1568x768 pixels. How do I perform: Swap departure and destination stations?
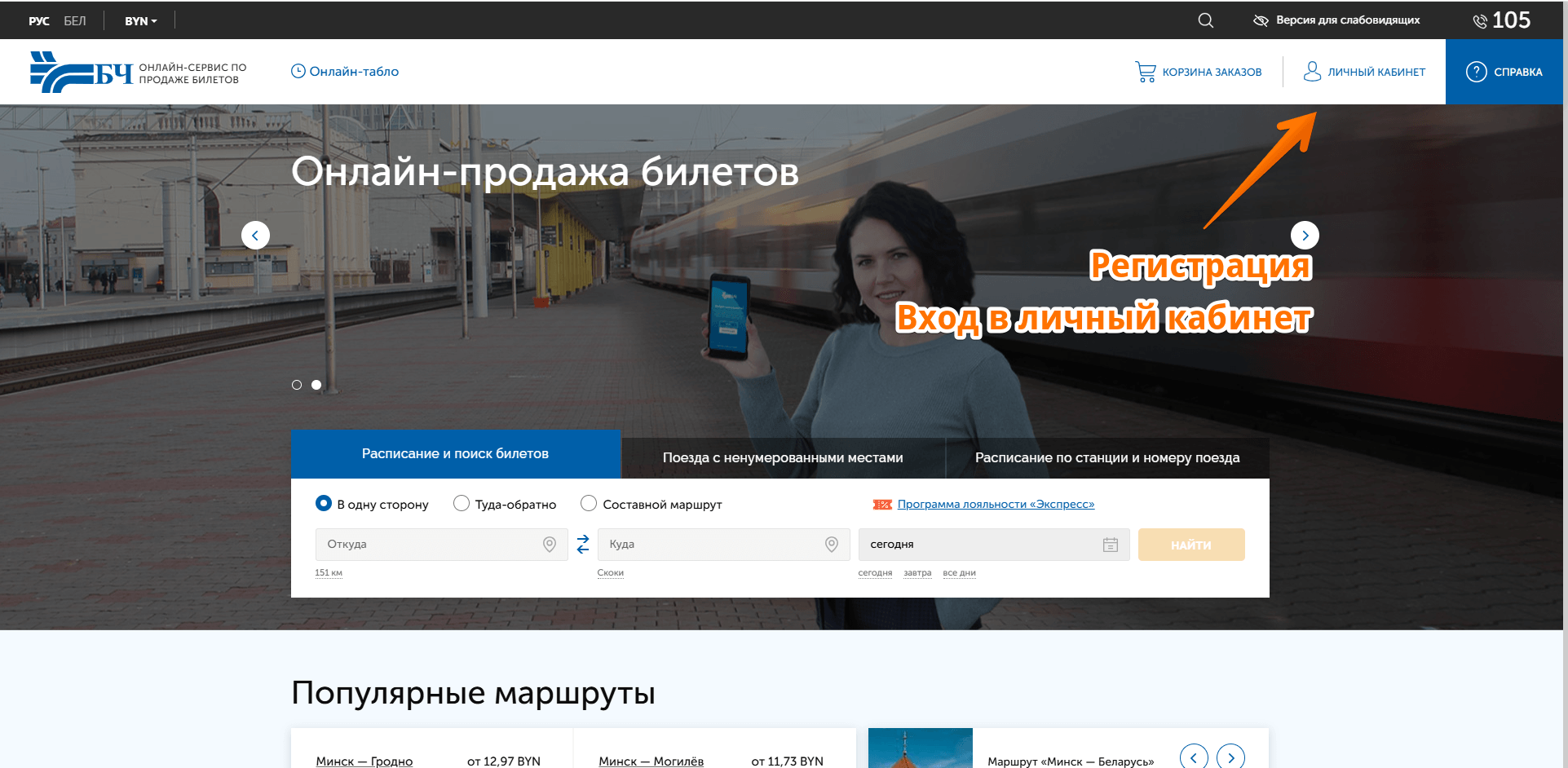tap(583, 545)
